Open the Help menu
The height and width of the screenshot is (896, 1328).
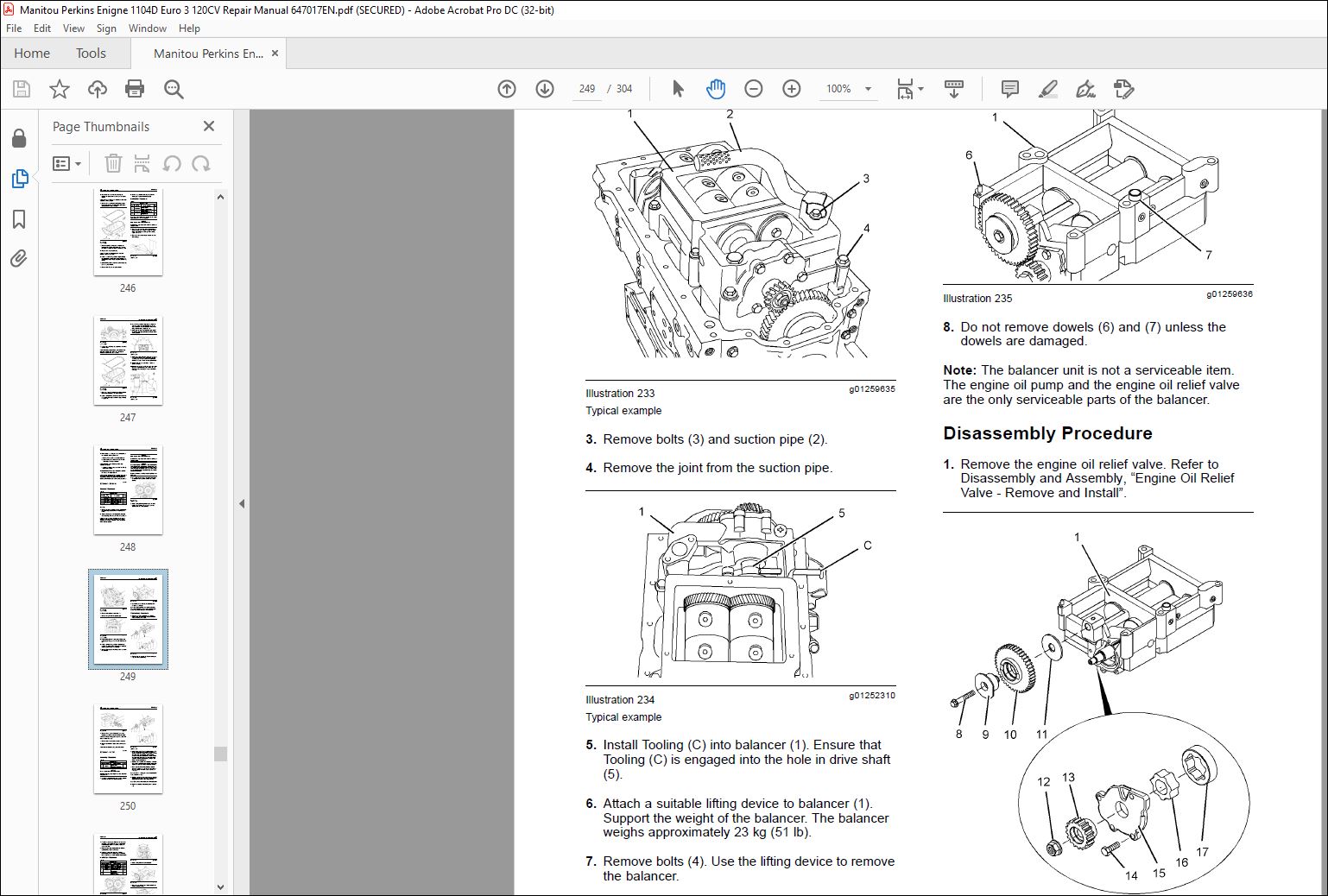[189, 28]
